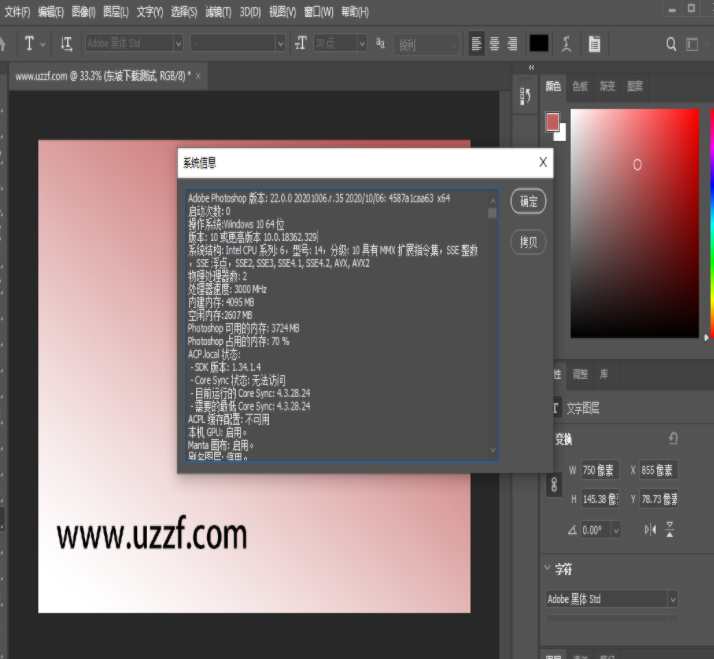714x659 pixels.
Task: Click the W width field 750 像素
Action: point(600,470)
